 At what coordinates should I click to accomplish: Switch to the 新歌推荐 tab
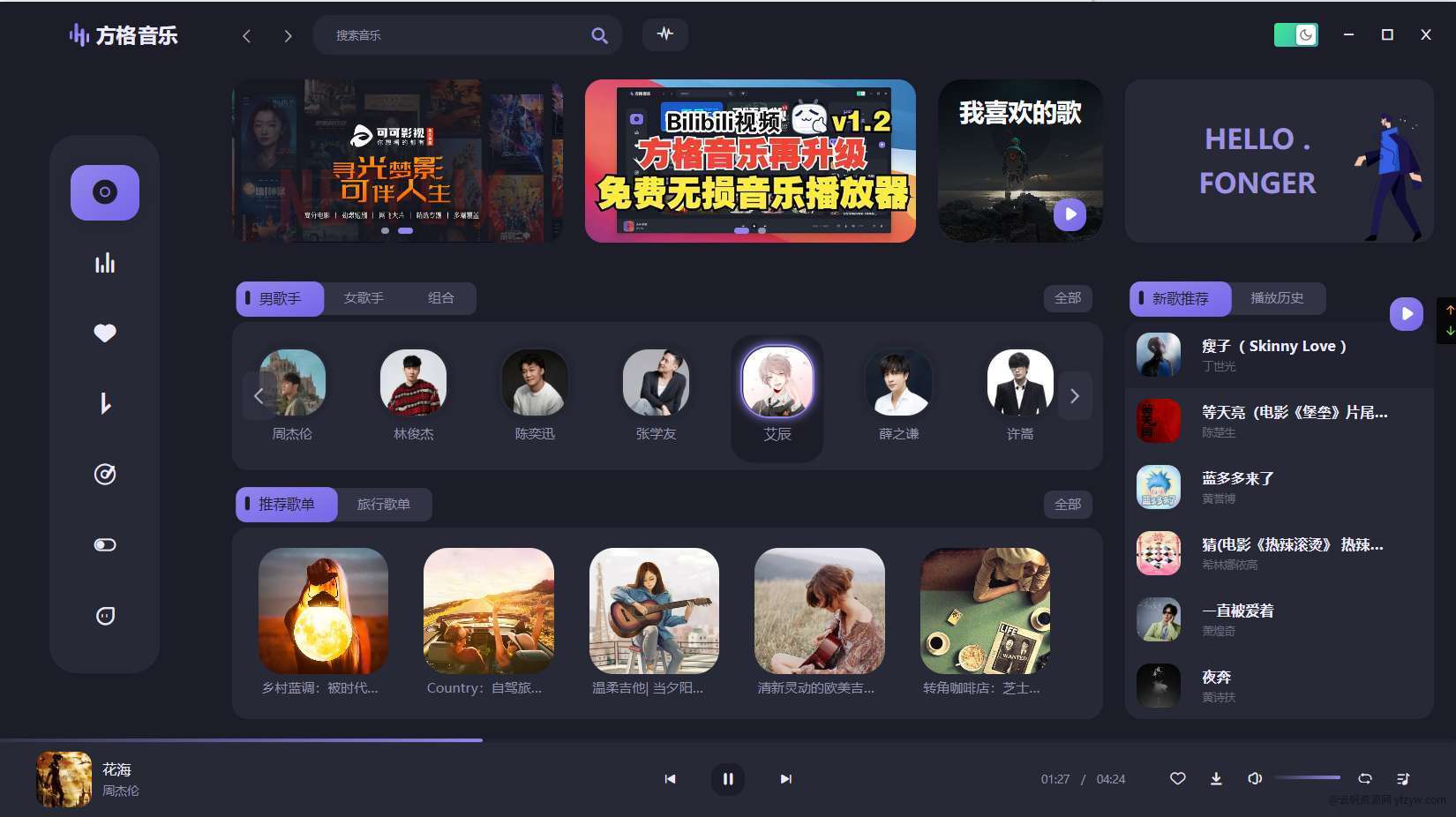(x=1180, y=299)
